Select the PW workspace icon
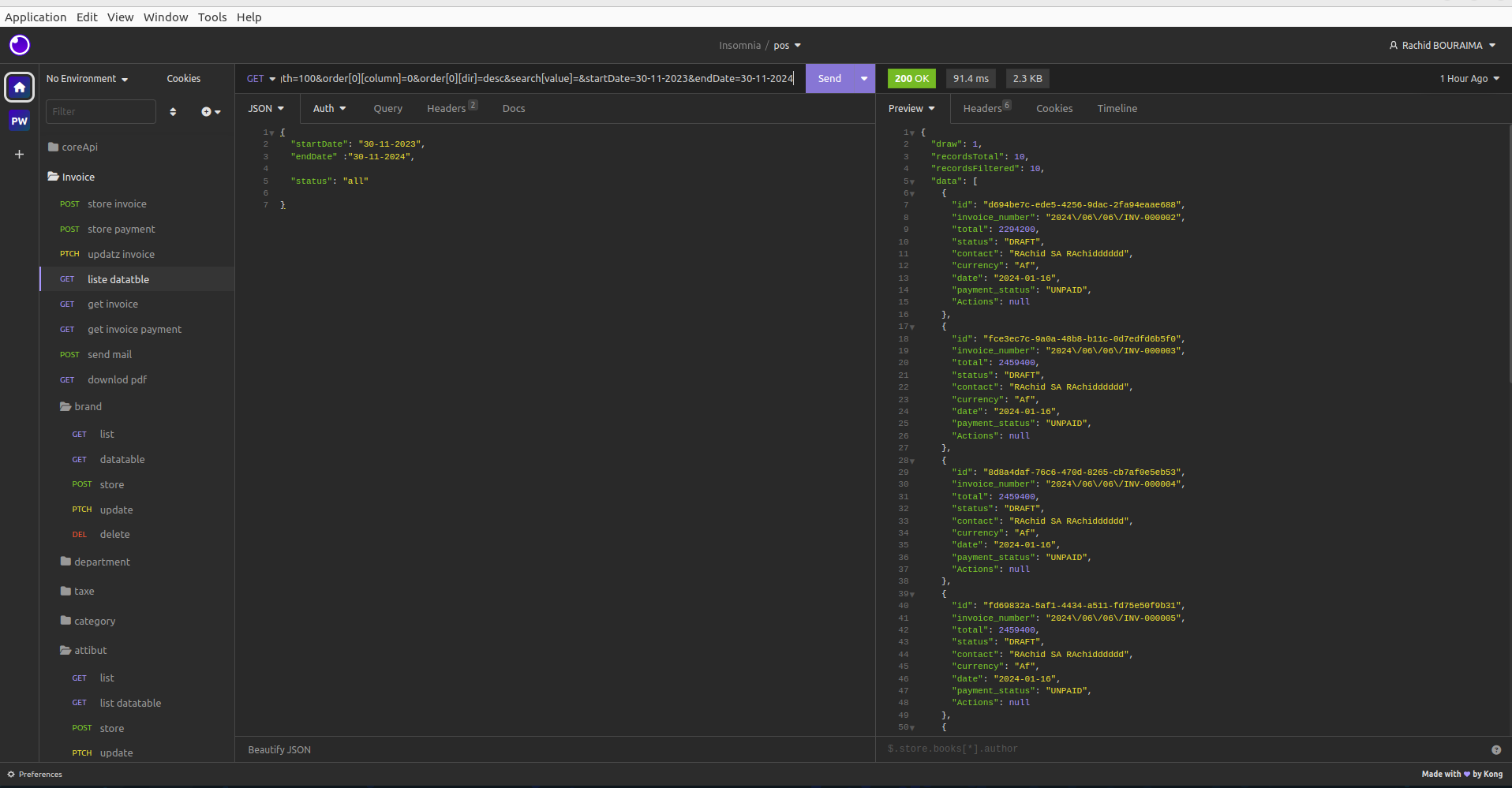The image size is (1512, 788). (x=20, y=121)
